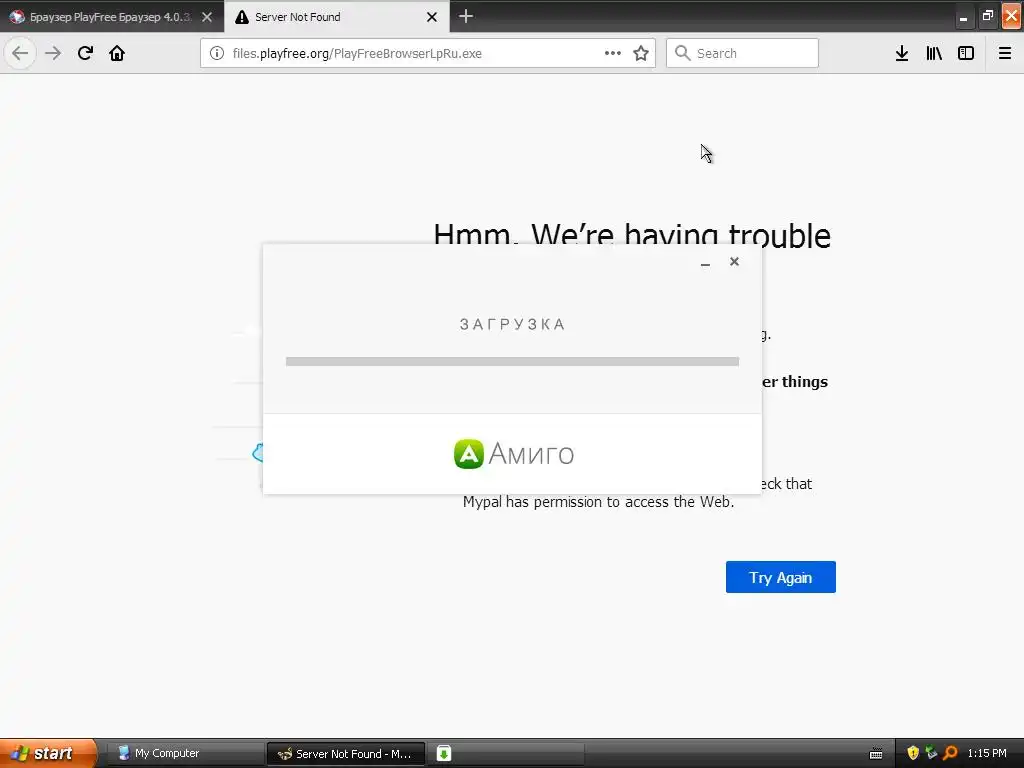Open a new tab with plus button
This screenshot has width=1024, height=768.
tap(466, 16)
